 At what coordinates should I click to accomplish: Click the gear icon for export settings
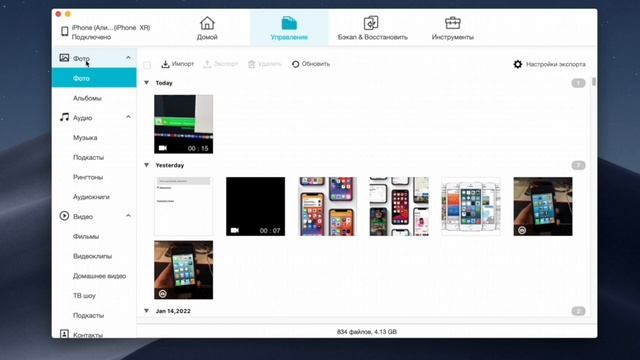(518, 64)
